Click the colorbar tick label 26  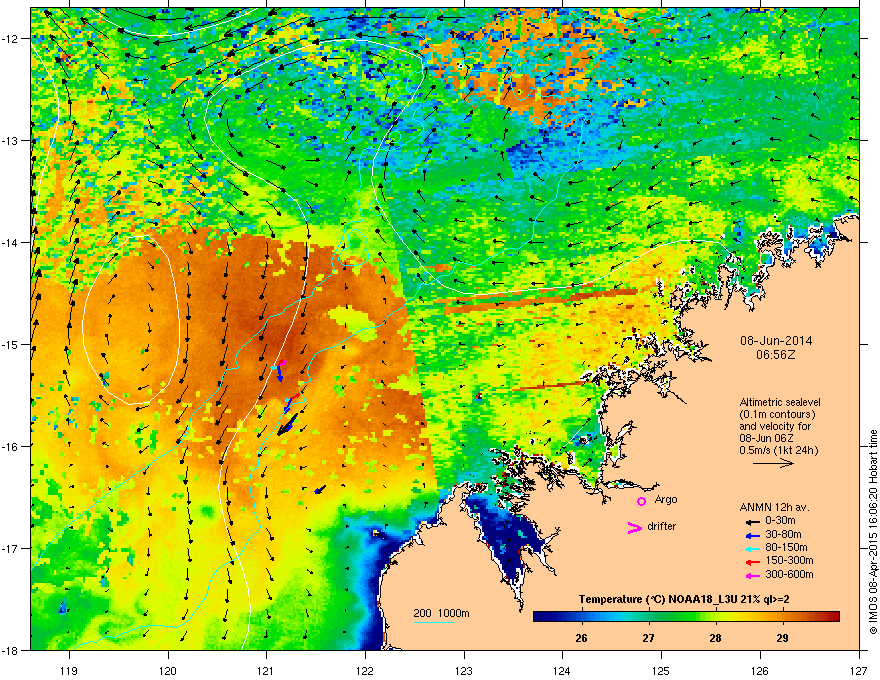[581, 638]
